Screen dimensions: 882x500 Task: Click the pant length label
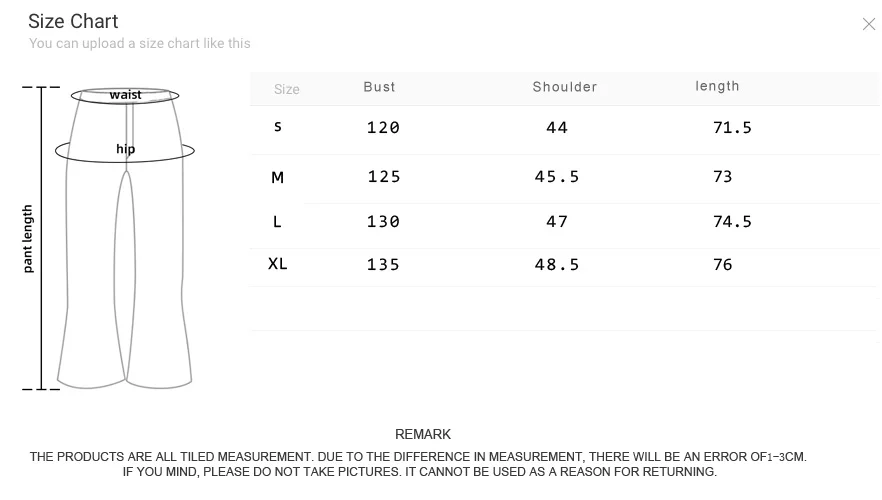point(28,238)
